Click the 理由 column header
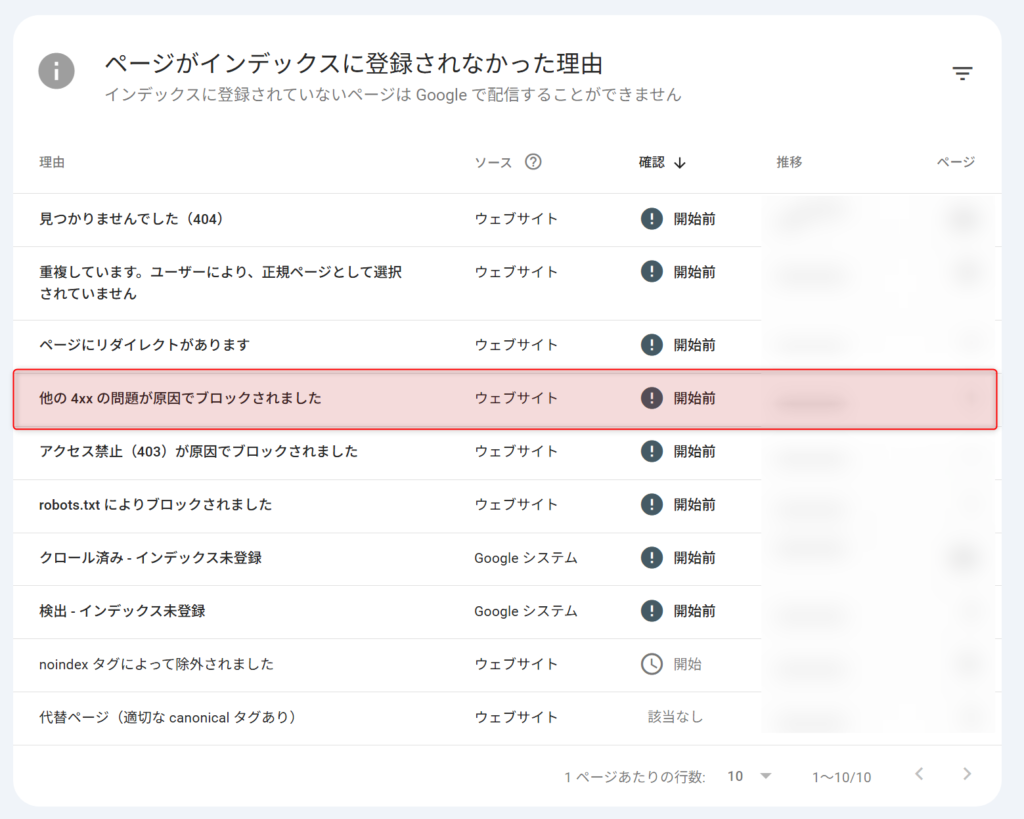The image size is (1024, 819). pyautogui.click(x=52, y=161)
